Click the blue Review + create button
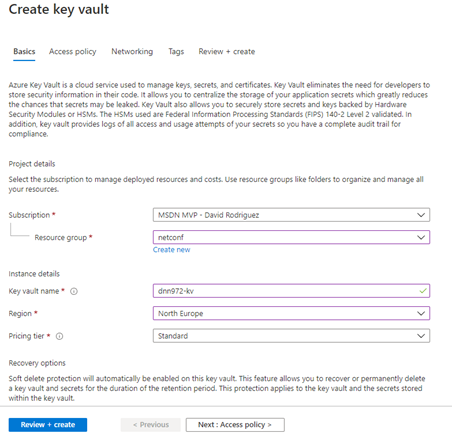This screenshot has width=452, height=441. click(x=48, y=425)
